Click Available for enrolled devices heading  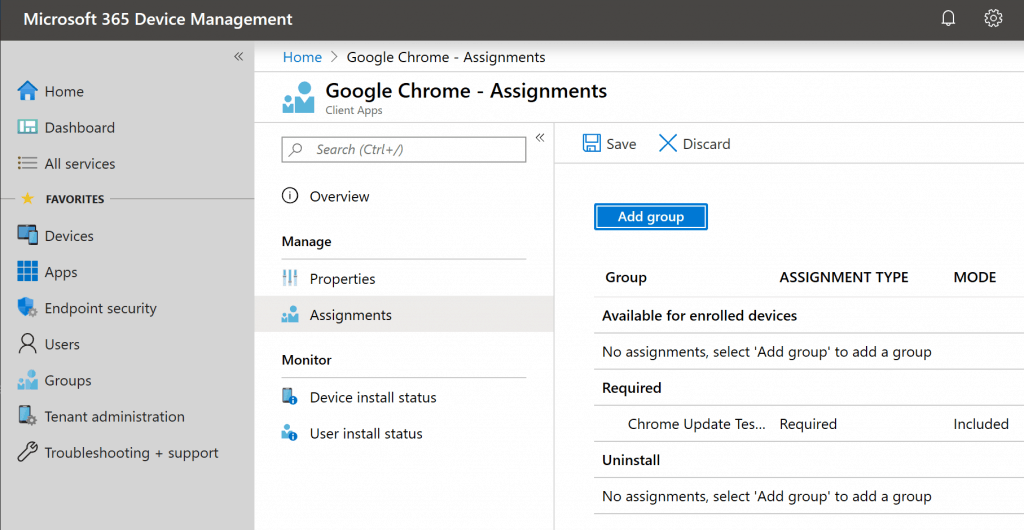tap(699, 316)
